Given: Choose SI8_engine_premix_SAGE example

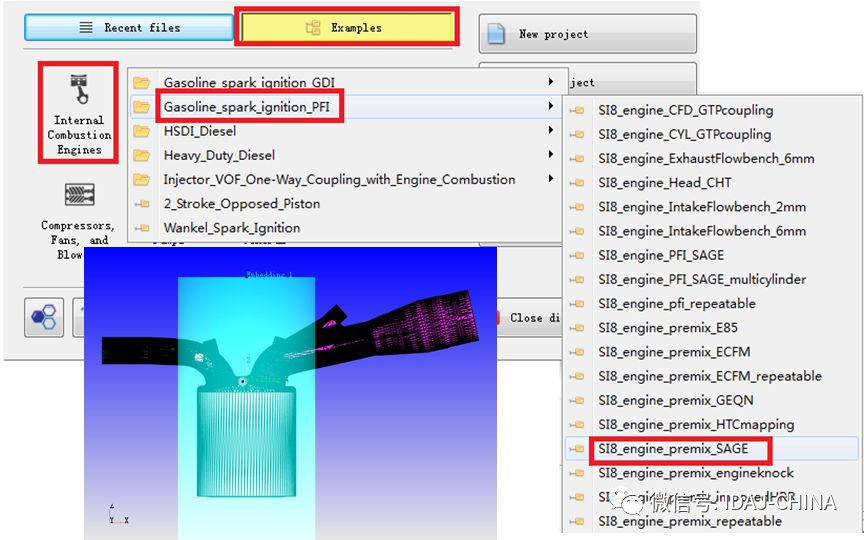Looking at the screenshot, I should pyautogui.click(x=672, y=449).
